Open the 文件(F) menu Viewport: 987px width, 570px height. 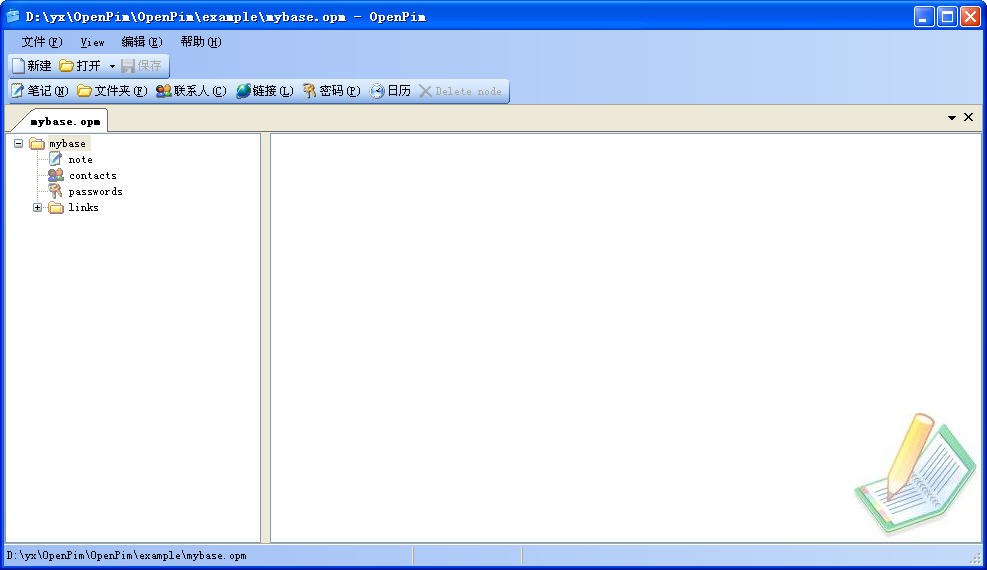pyautogui.click(x=42, y=42)
